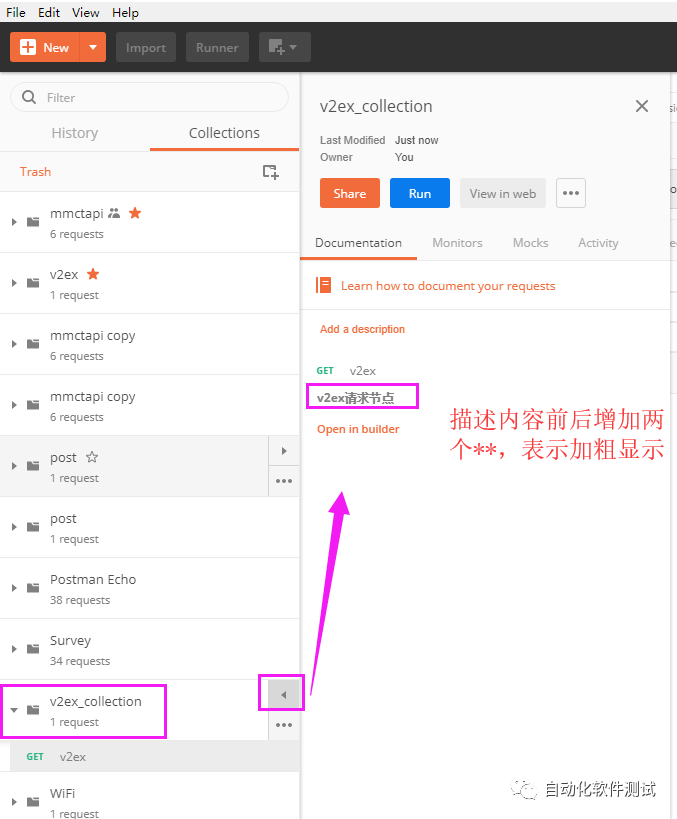Click Open in builder link
This screenshot has height=819, width=677.
(358, 429)
